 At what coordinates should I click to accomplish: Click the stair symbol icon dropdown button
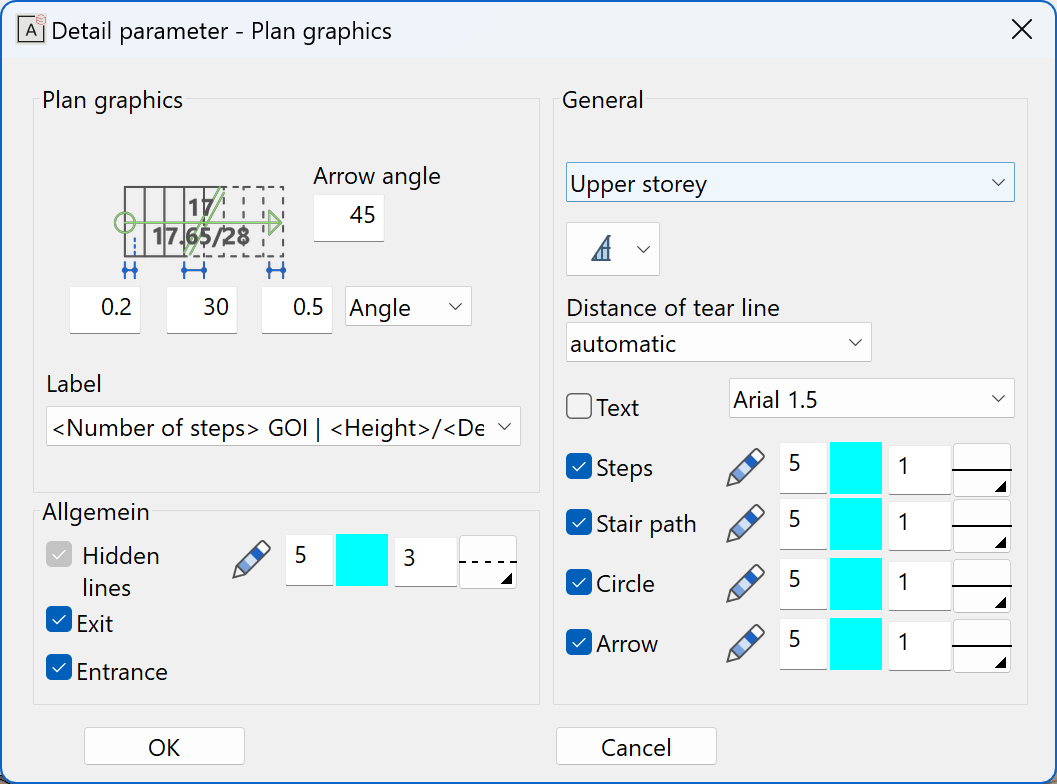[613, 249]
